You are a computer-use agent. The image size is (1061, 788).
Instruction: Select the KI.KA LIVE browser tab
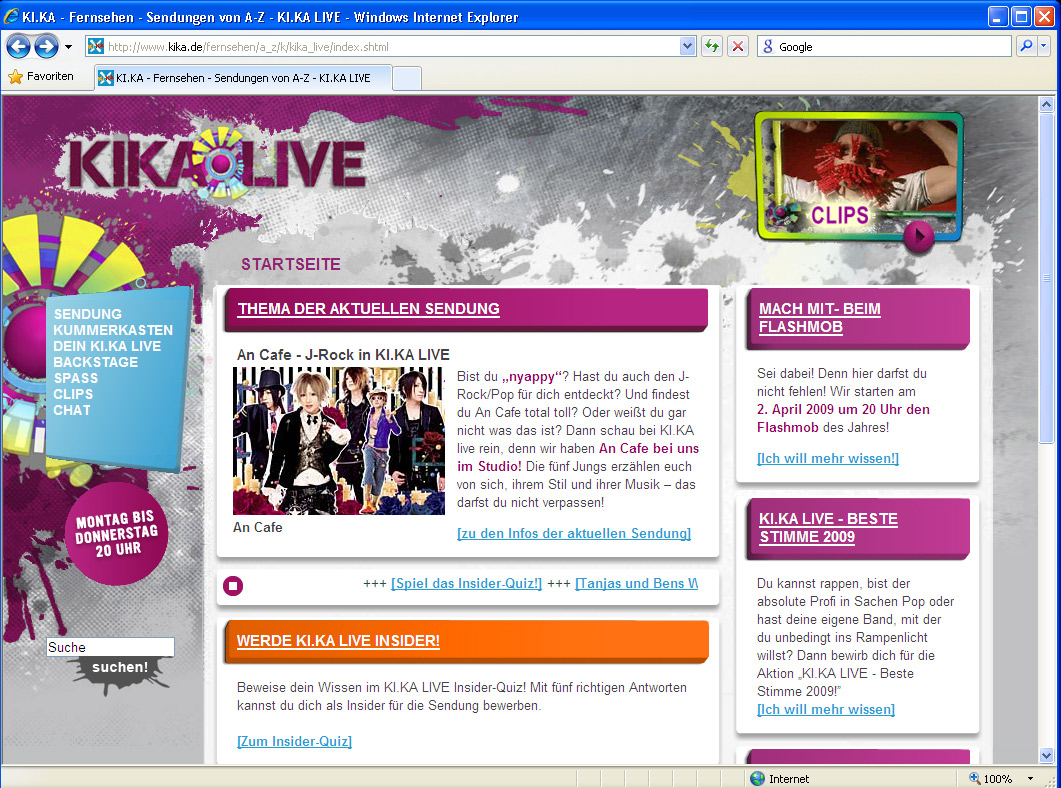[243, 78]
